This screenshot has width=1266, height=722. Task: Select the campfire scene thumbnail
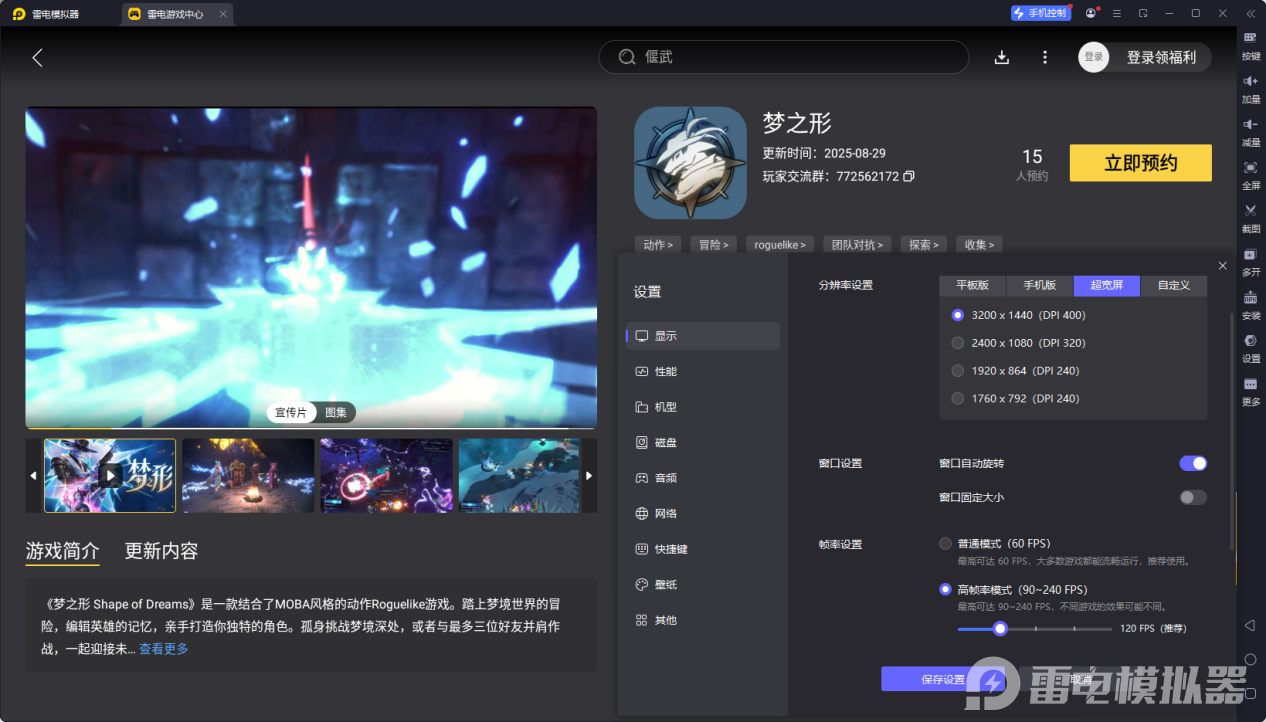(x=248, y=475)
